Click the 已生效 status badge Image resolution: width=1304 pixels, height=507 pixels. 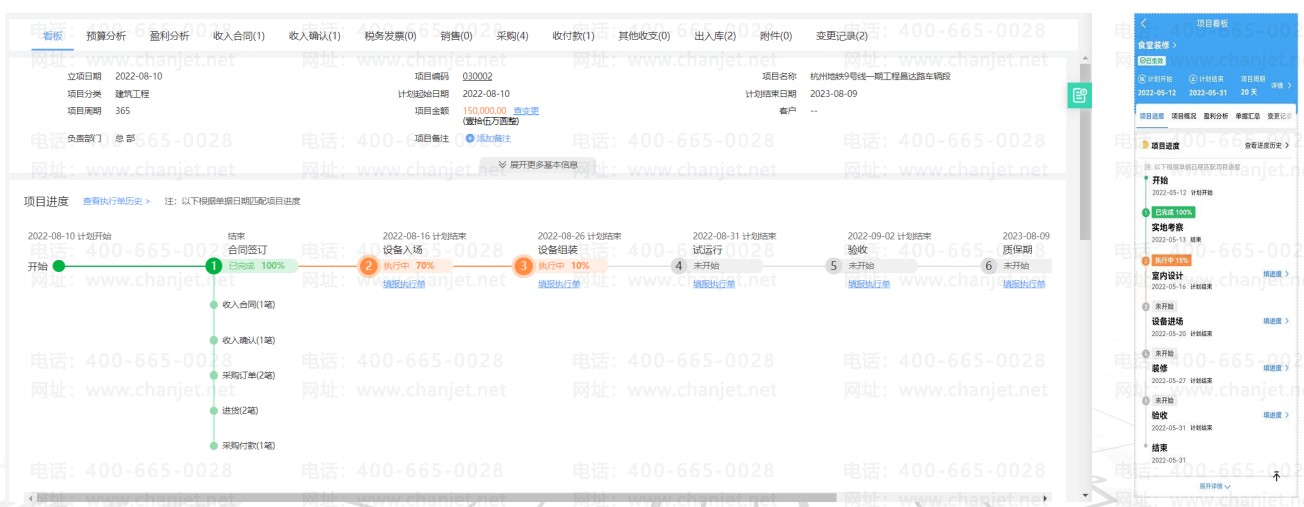(x=1151, y=61)
